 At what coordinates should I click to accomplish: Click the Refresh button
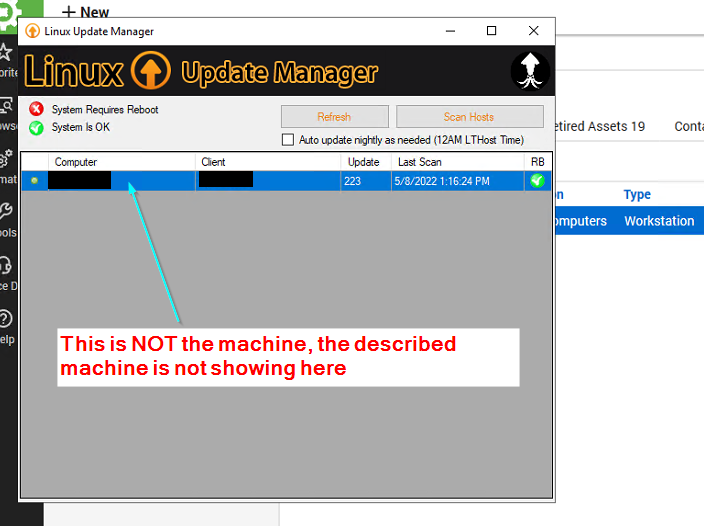coord(334,117)
